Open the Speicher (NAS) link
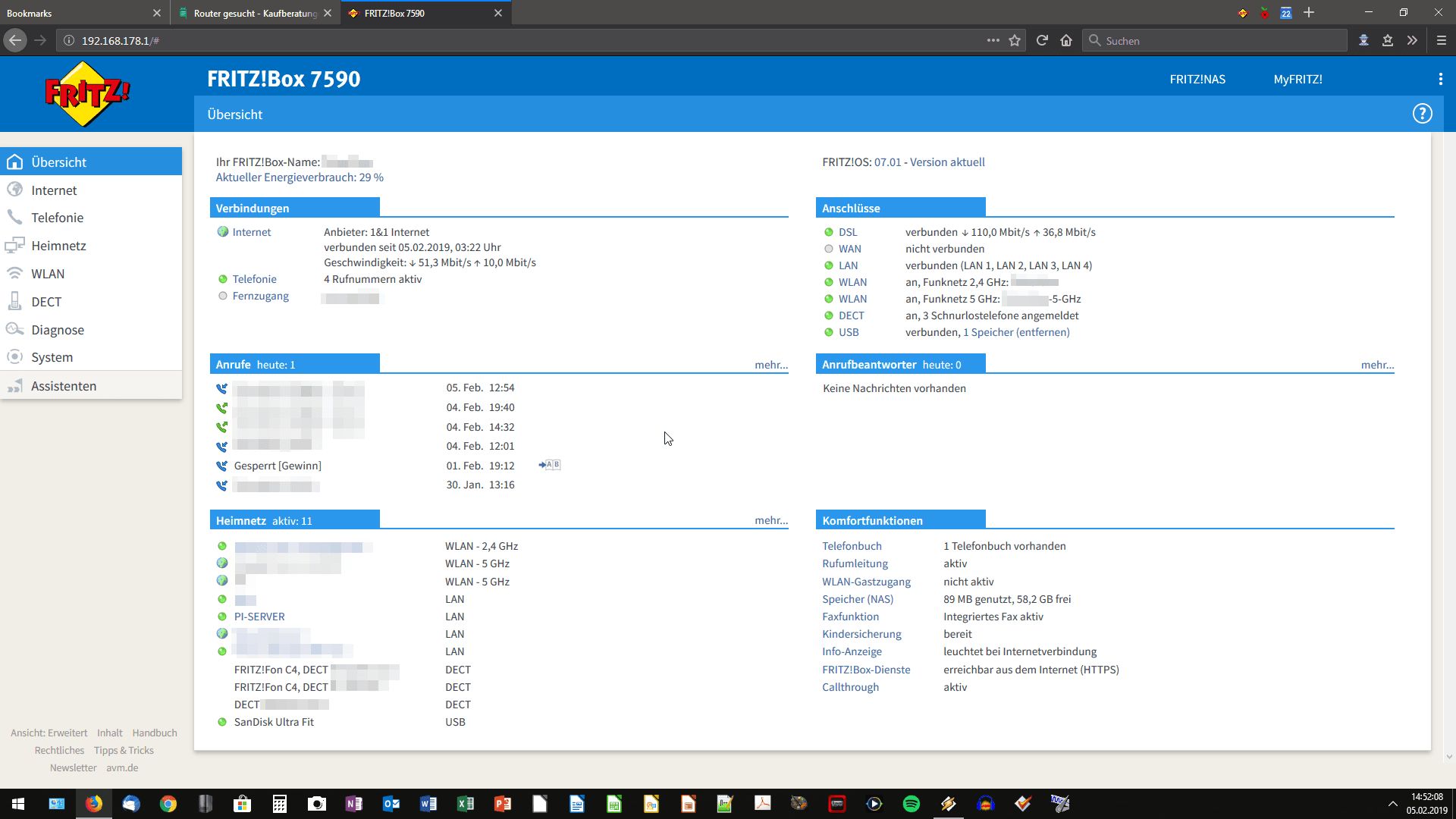The height and width of the screenshot is (819, 1456). click(x=858, y=599)
